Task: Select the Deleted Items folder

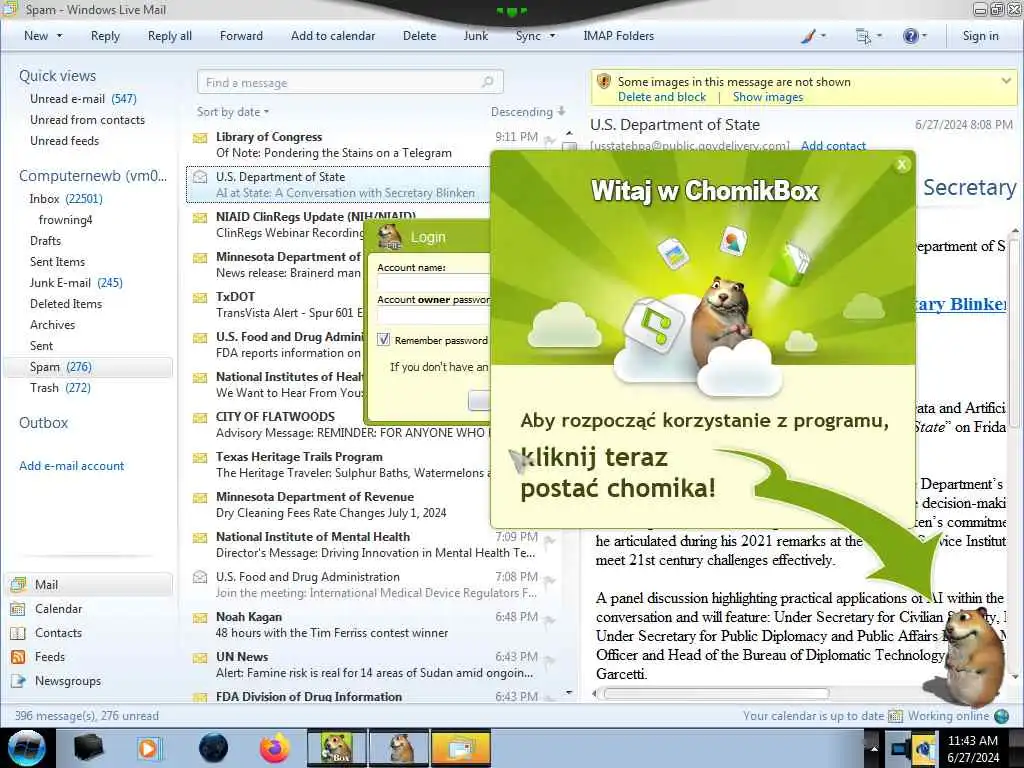Action: [x=66, y=304]
